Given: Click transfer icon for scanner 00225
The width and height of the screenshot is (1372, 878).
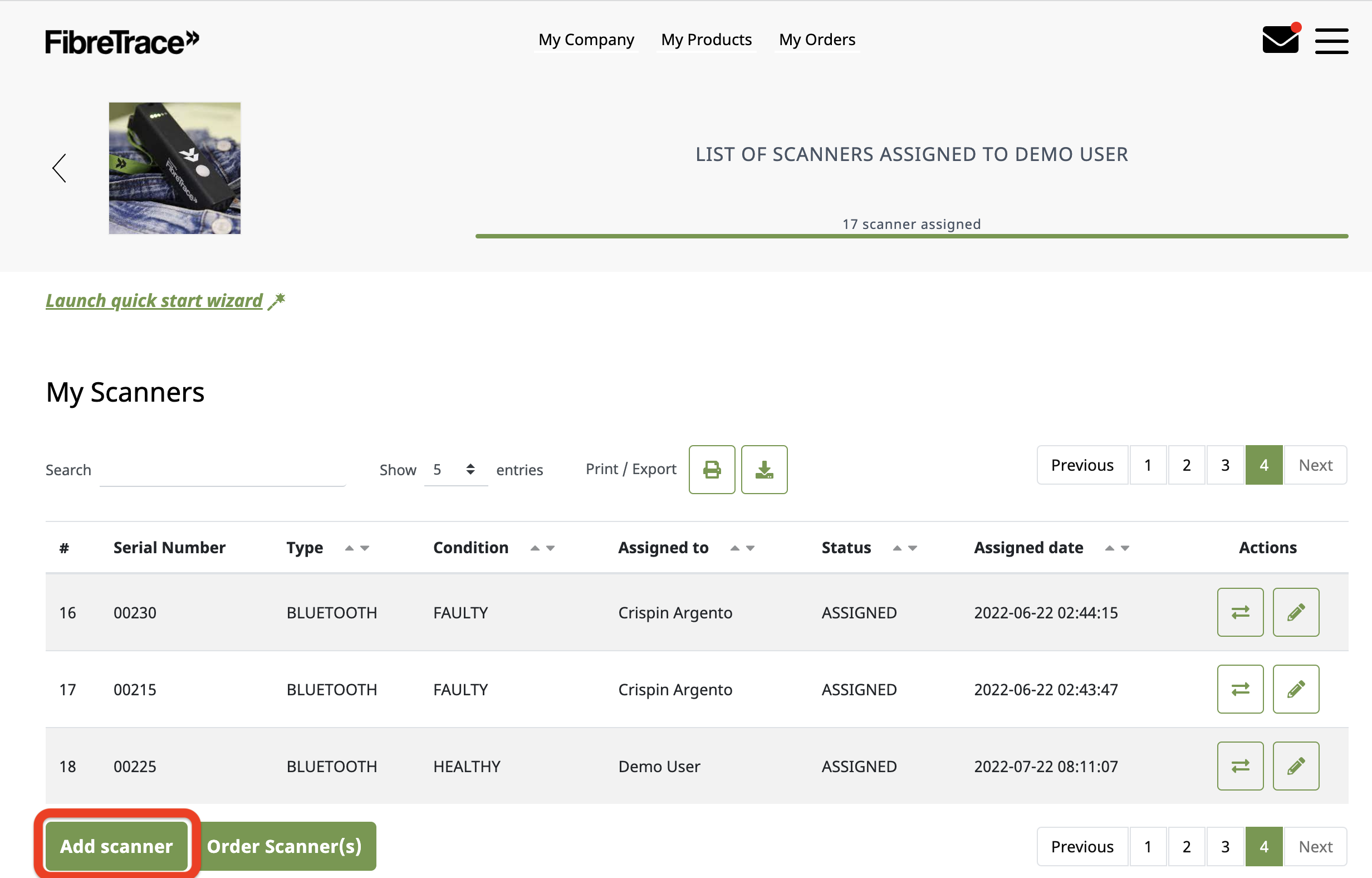Looking at the screenshot, I should [1240, 765].
